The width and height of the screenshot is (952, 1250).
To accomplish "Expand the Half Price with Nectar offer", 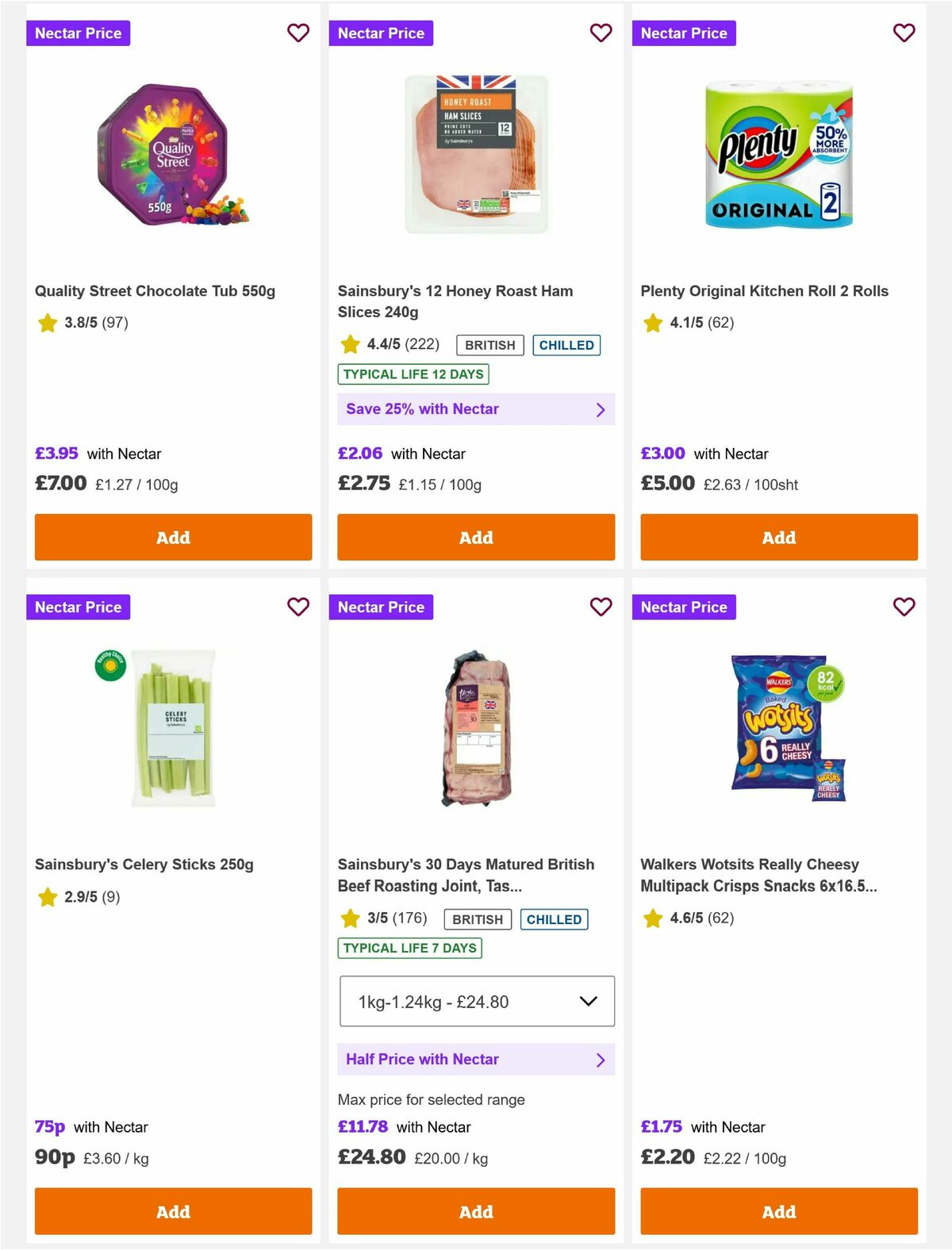I will (x=476, y=1059).
